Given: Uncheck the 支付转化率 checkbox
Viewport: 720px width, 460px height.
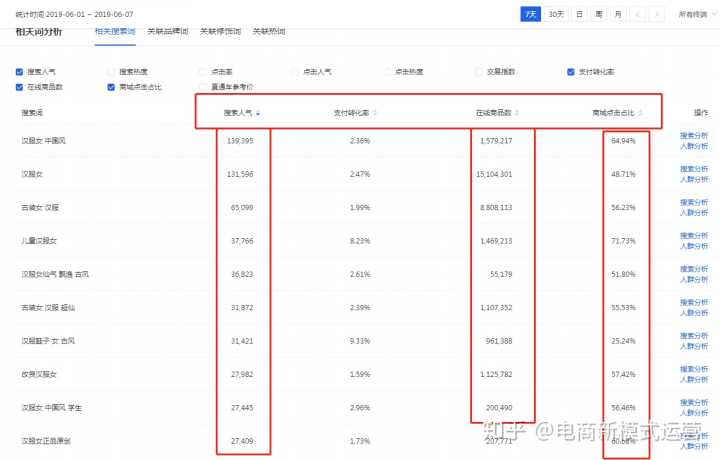Looking at the screenshot, I should tap(570, 72).
